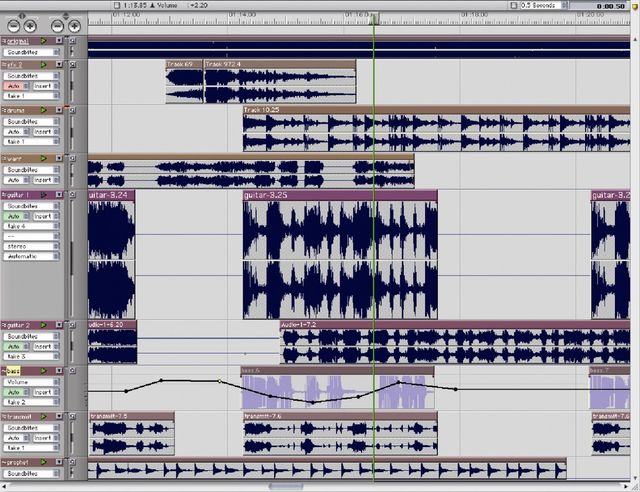This screenshot has height=492, width=640.
Task: Open the stereo dropdown on guitar 1
Action: pos(31,246)
